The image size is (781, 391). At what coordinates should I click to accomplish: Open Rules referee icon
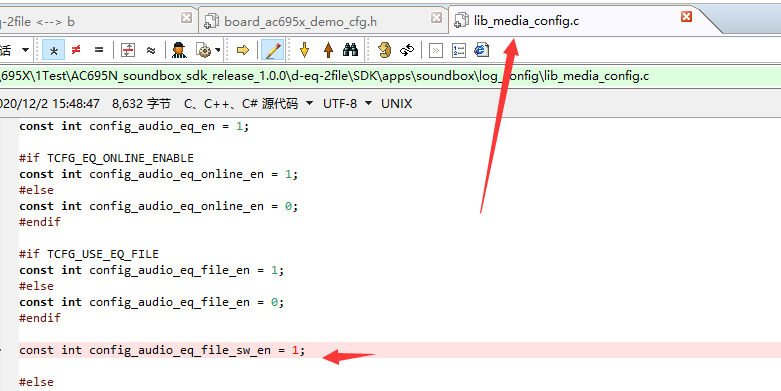(179, 50)
